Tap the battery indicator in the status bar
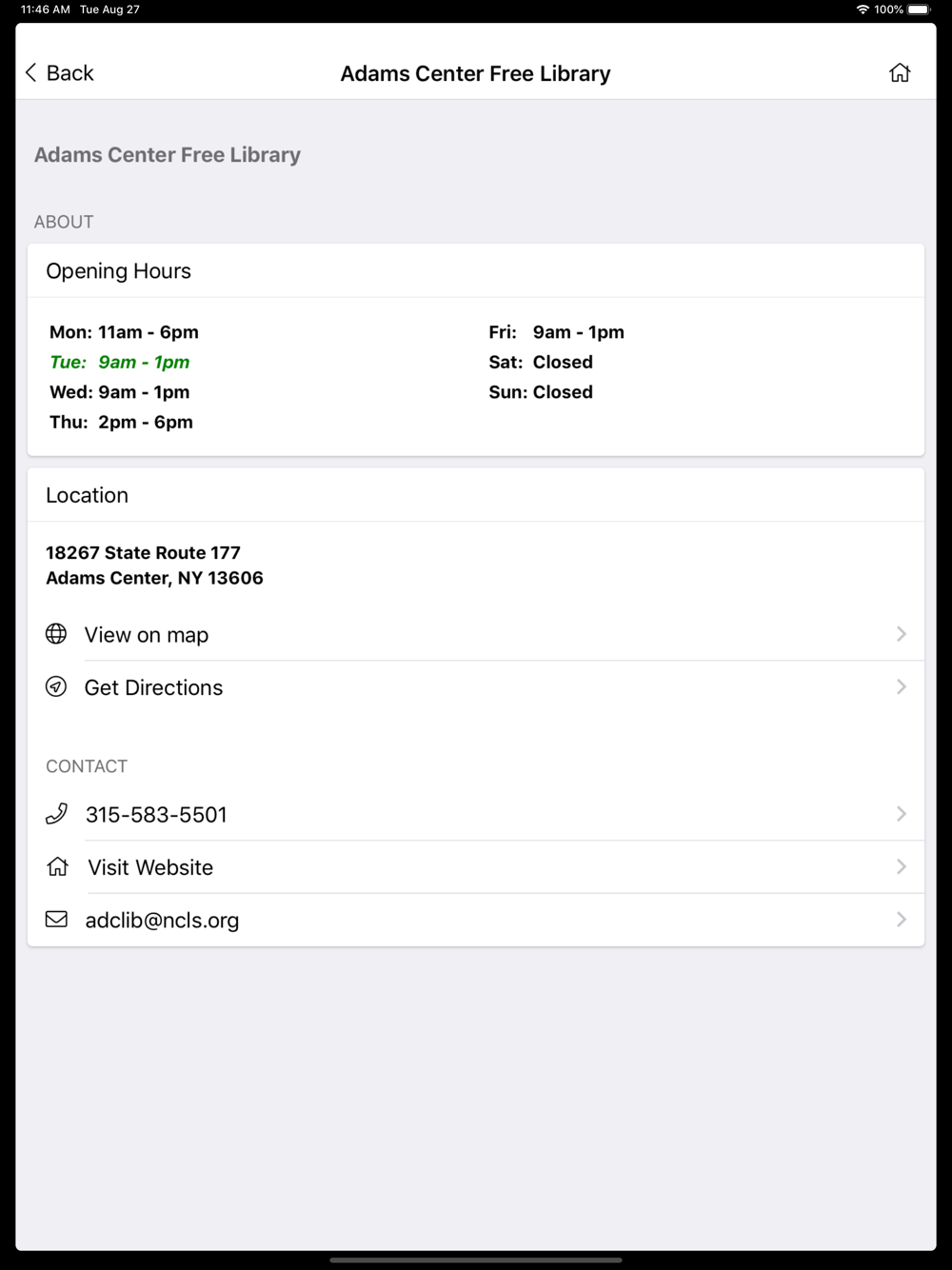Screen dimensions: 952x1270 920,10
